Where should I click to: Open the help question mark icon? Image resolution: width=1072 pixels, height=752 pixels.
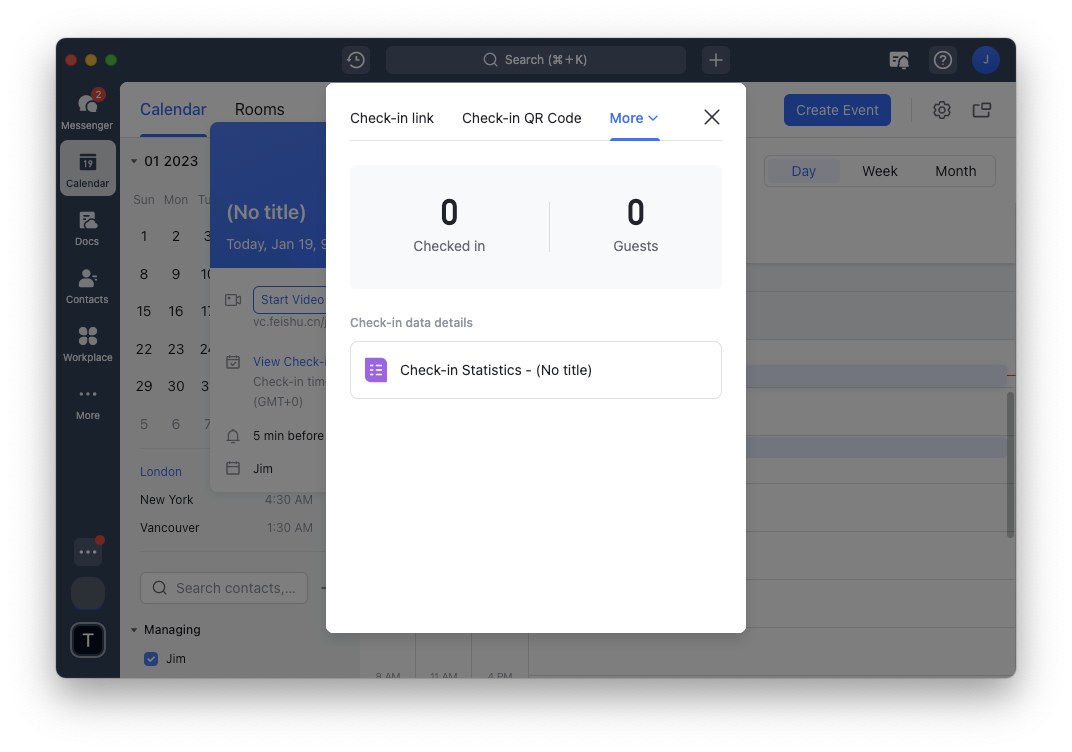[942, 60]
